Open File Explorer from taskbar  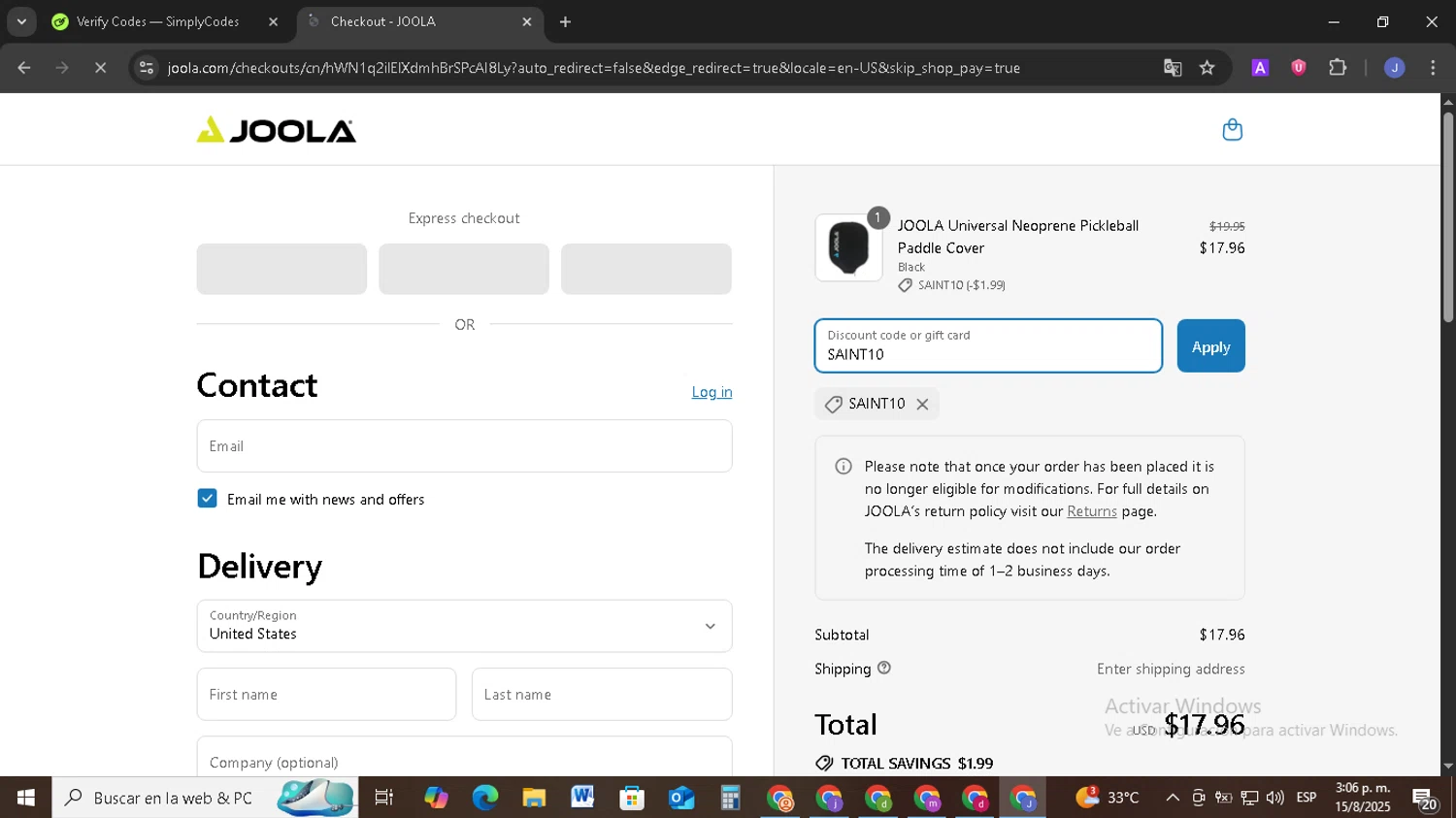coord(534,798)
